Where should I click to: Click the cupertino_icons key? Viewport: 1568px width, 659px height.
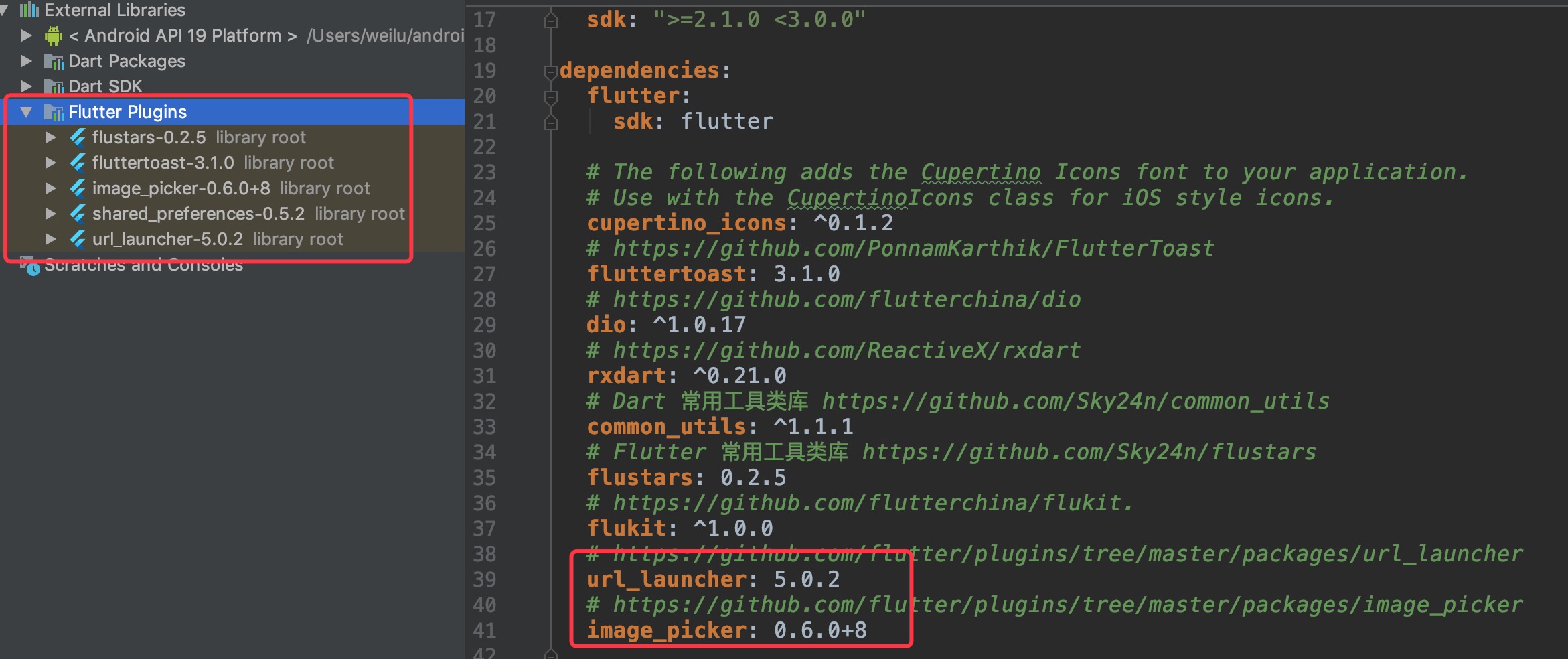click(x=686, y=223)
